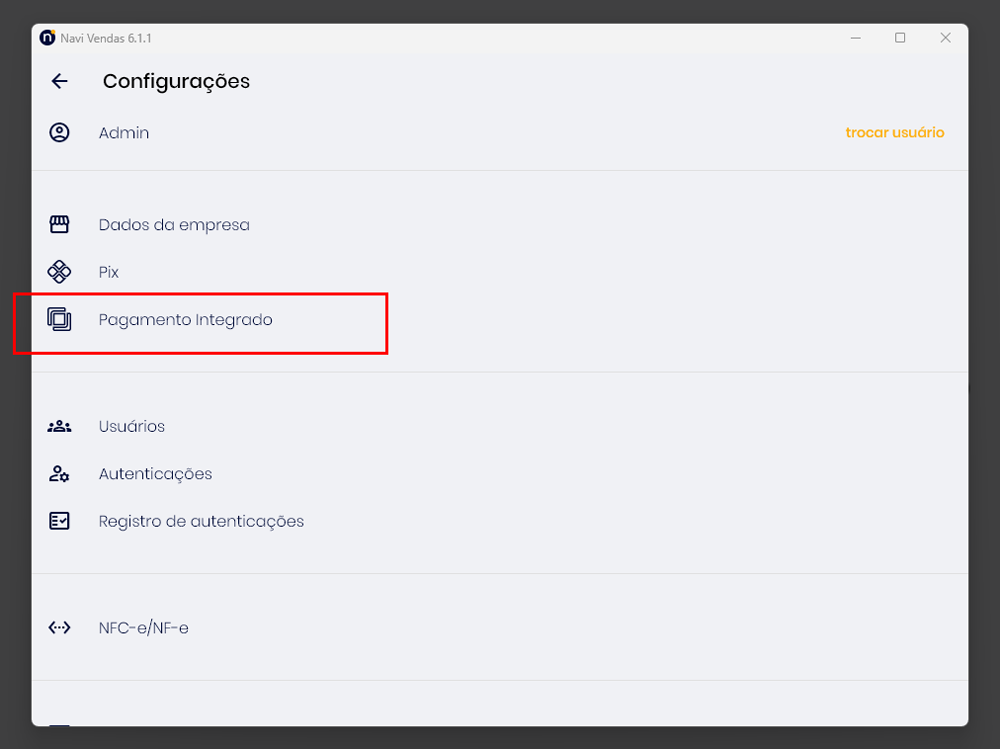Select the Pix text label

coord(109,272)
